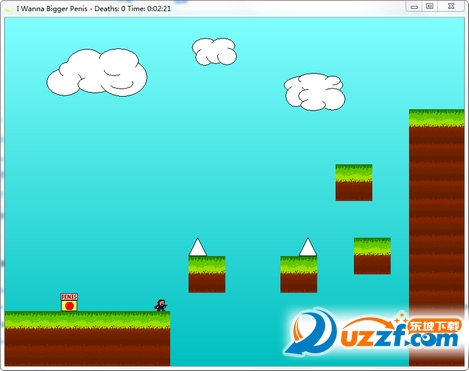The height and width of the screenshot is (371, 469).
Task: Click the grass top of tall pillar
Action: (437, 118)
